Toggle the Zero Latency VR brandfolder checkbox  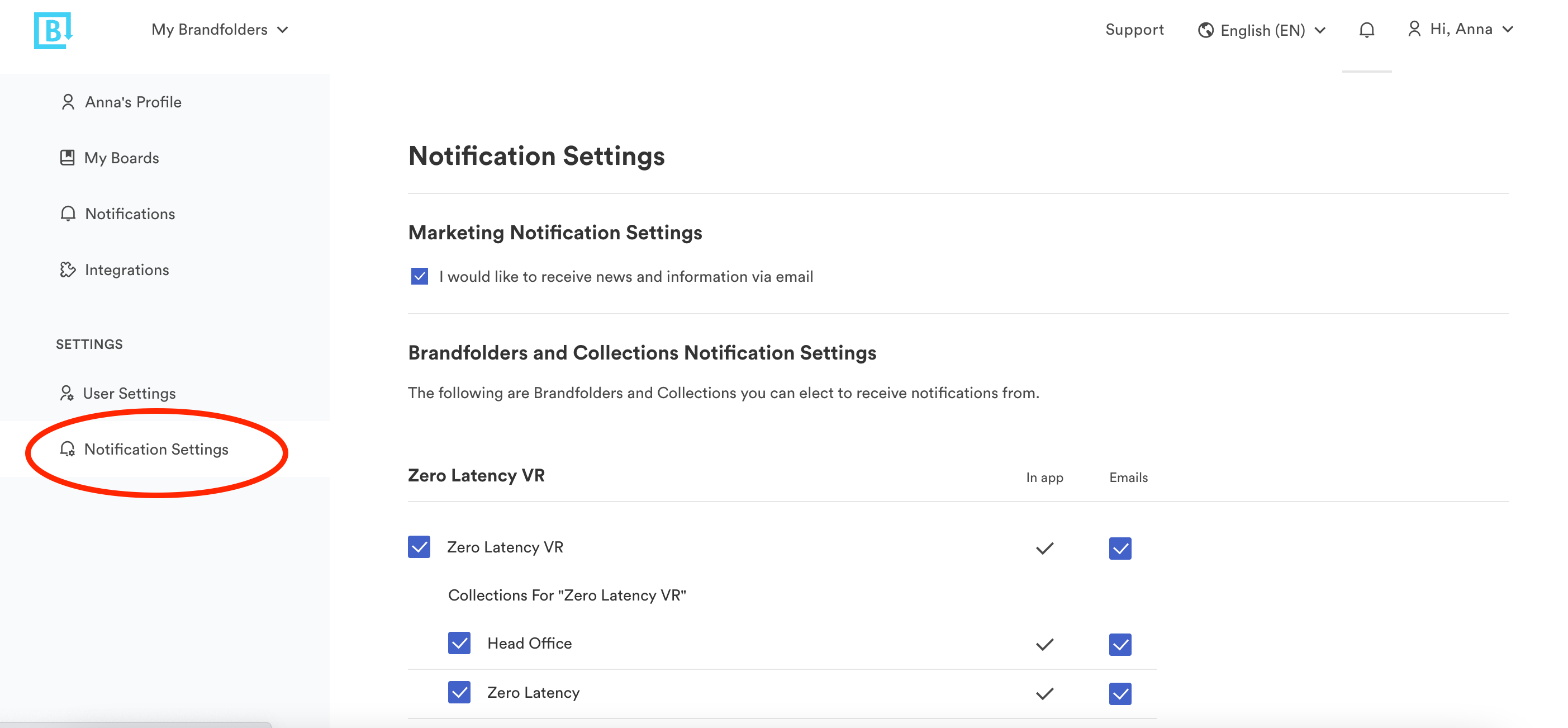click(x=419, y=546)
